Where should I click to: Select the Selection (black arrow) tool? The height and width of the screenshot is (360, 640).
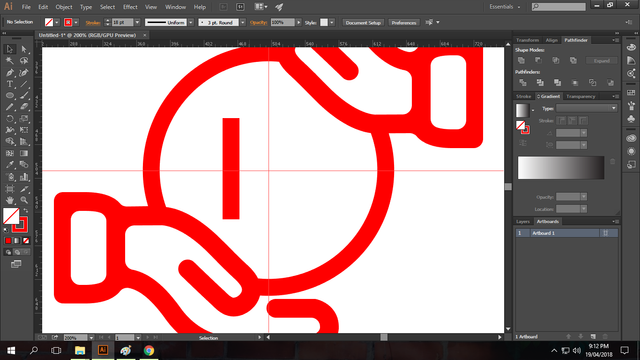pos(10,49)
